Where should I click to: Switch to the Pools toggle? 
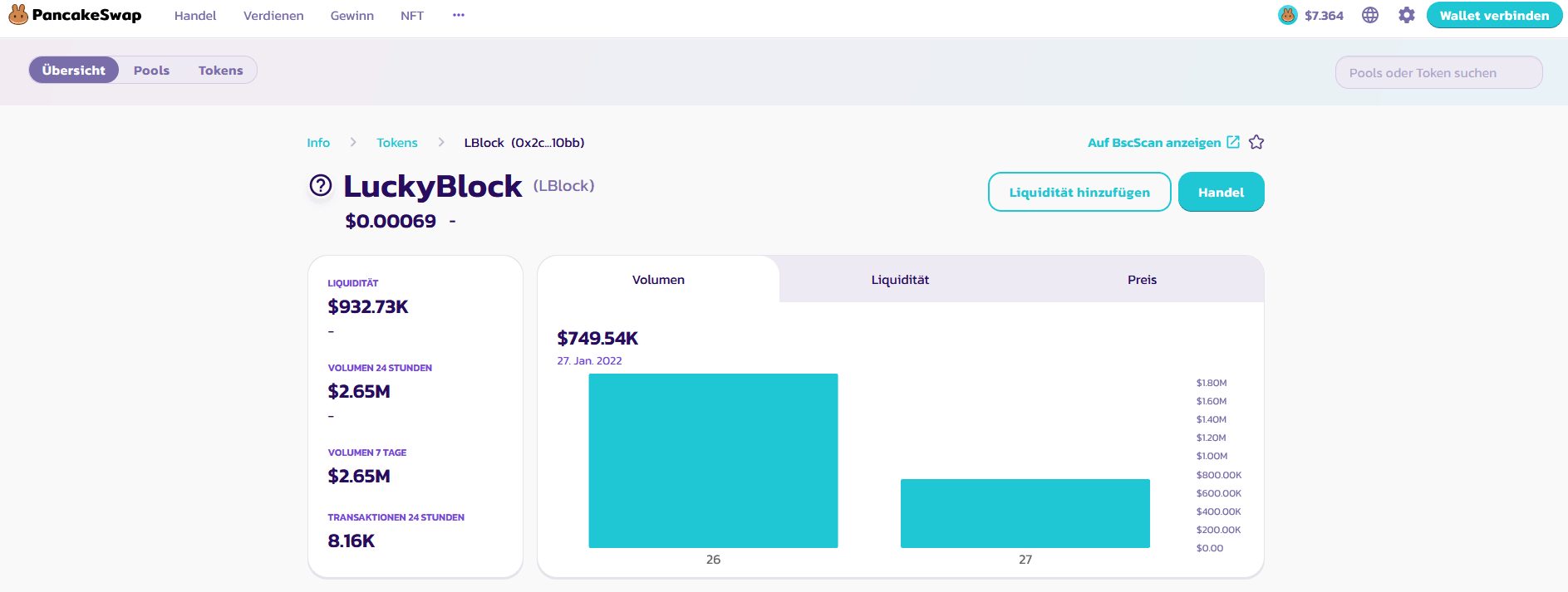click(151, 71)
